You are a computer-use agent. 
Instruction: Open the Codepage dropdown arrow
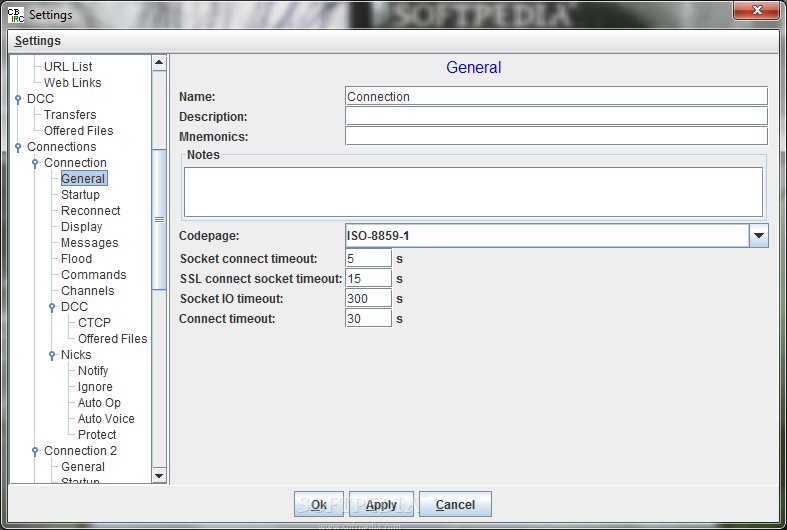(x=758, y=236)
